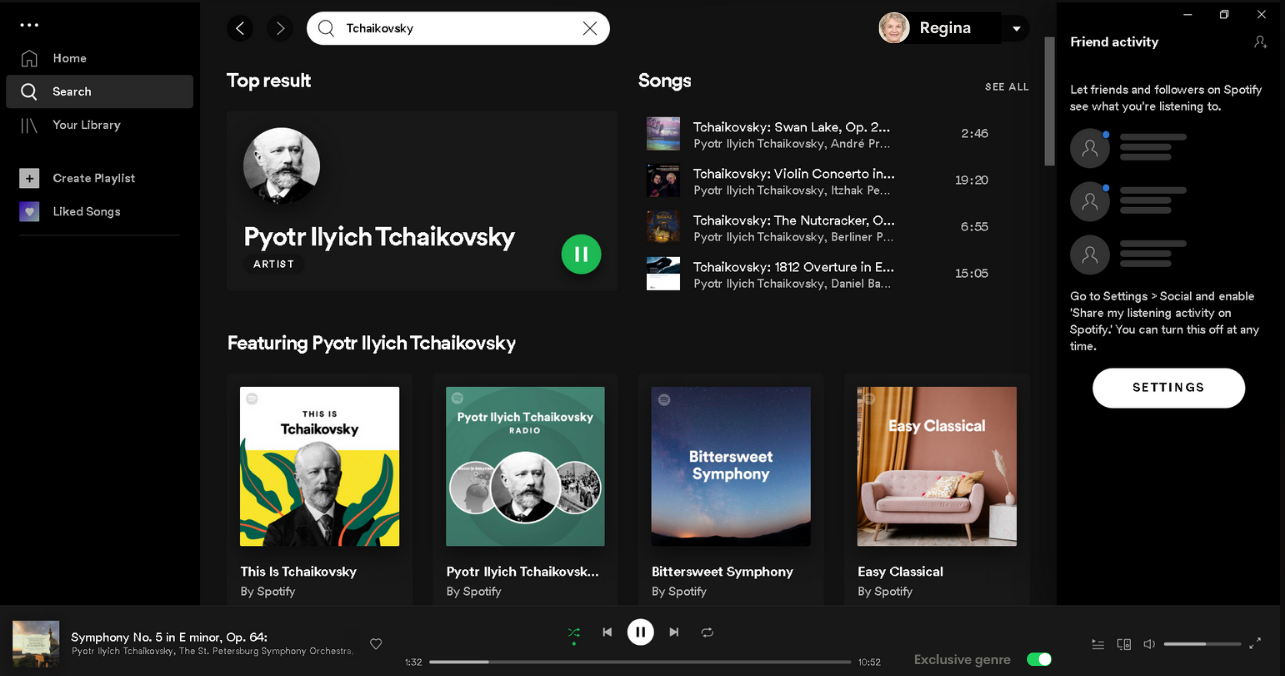Open the Easy Classical playlist cover
Screen dimensions: 1285x676
937,466
